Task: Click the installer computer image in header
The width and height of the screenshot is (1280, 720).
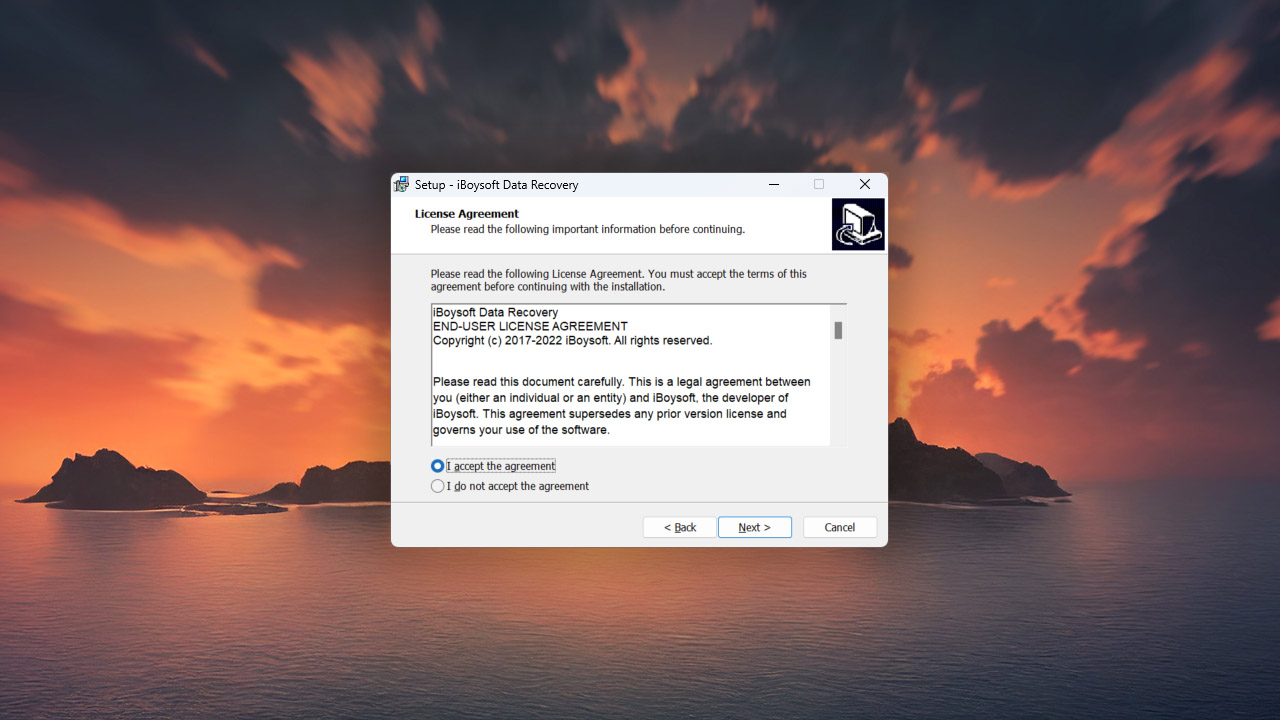Action: [x=858, y=224]
